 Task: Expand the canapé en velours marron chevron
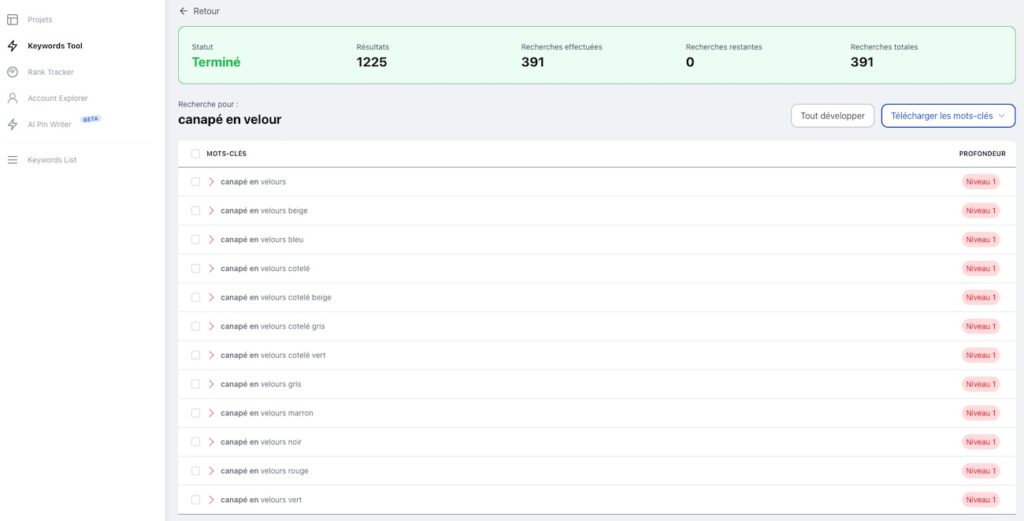(211, 413)
